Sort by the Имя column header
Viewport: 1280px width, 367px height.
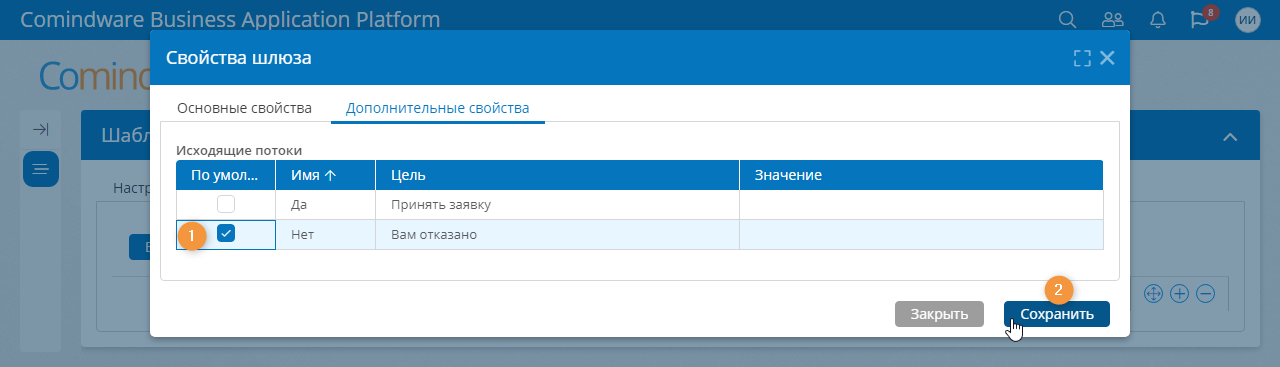pyautogui.click(x=325, y=175)
